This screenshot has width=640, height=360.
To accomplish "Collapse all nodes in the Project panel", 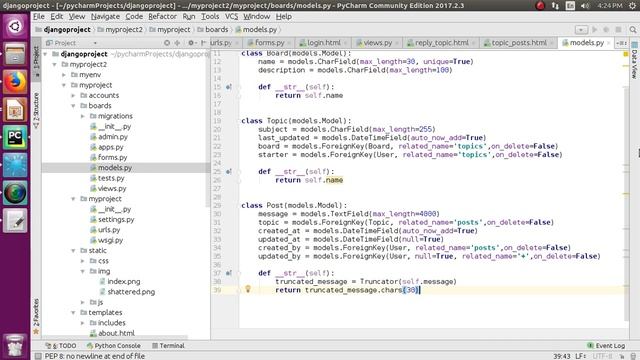I will pyautogui.click(x=178, y=42).
